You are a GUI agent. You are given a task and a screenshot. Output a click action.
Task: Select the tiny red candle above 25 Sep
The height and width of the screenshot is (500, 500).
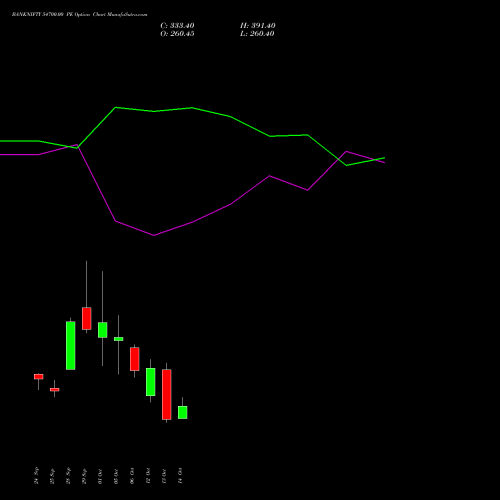(55, 389)
